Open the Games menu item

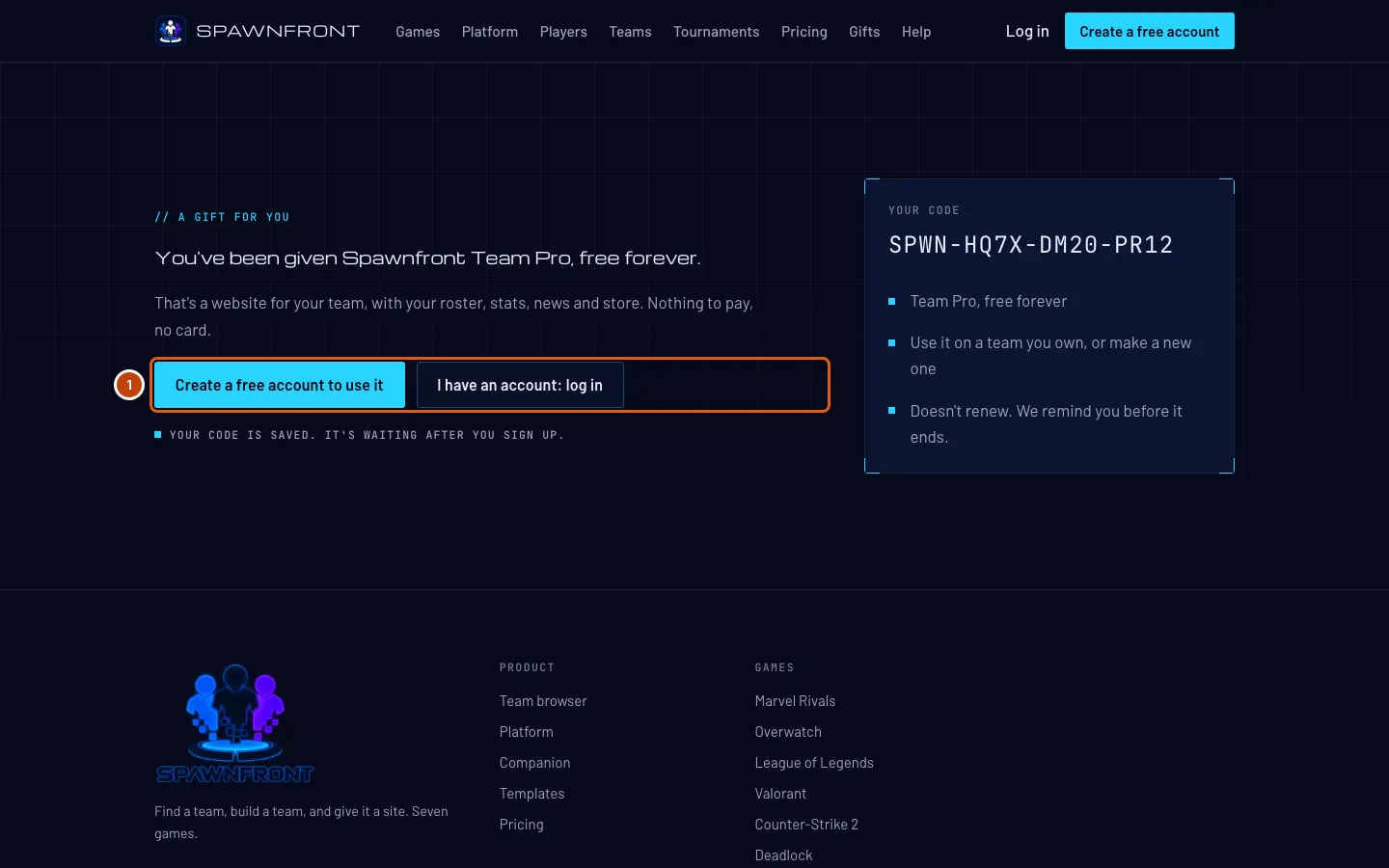click(418, 32)
